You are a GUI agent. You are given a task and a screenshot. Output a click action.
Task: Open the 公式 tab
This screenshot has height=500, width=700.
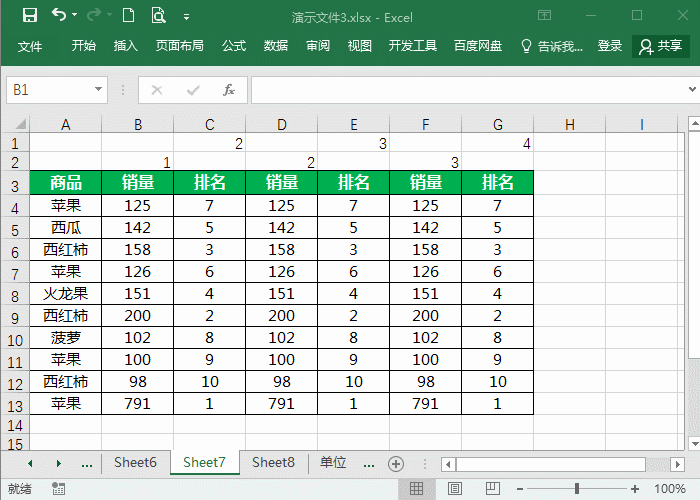(x=234, y=46)
